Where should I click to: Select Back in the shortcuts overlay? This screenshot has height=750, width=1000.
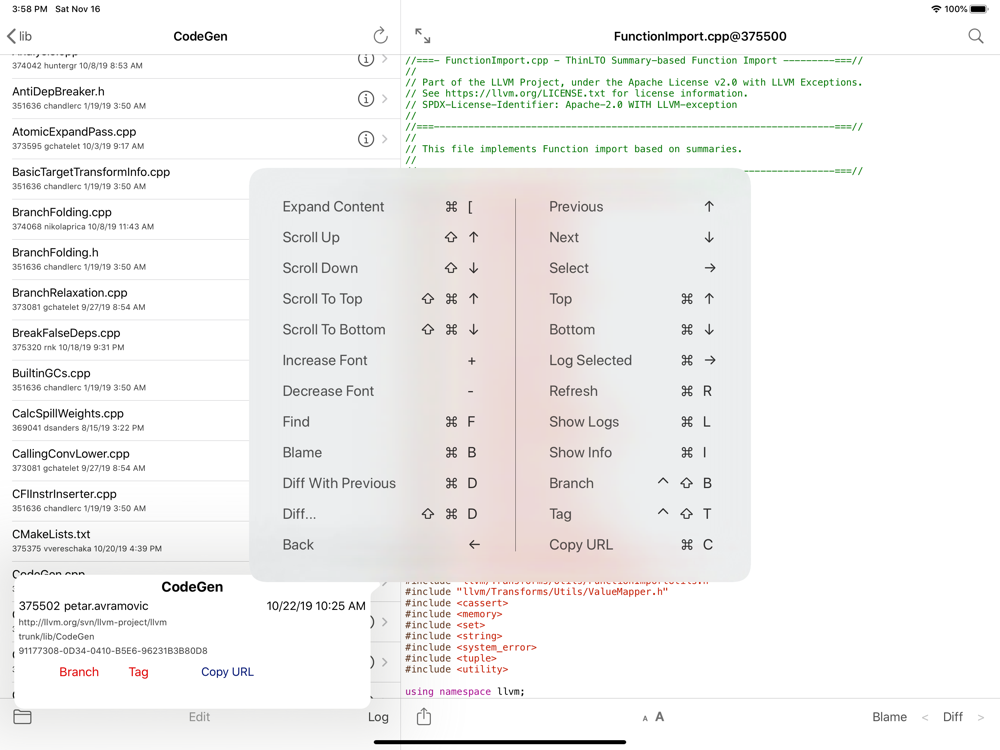(380, 545)
